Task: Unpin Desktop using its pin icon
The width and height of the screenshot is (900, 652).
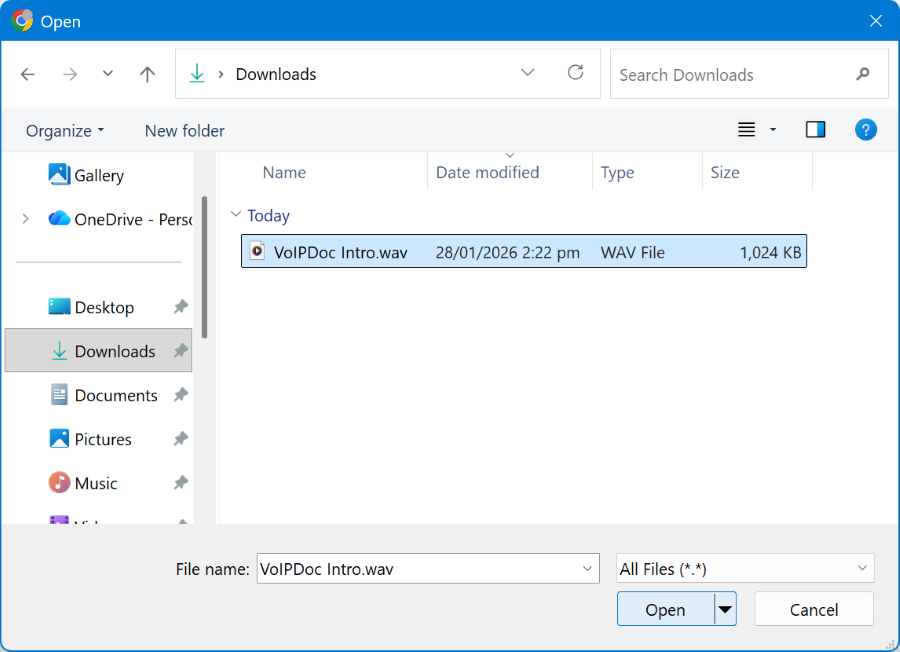Action: (x=180, y=307)
